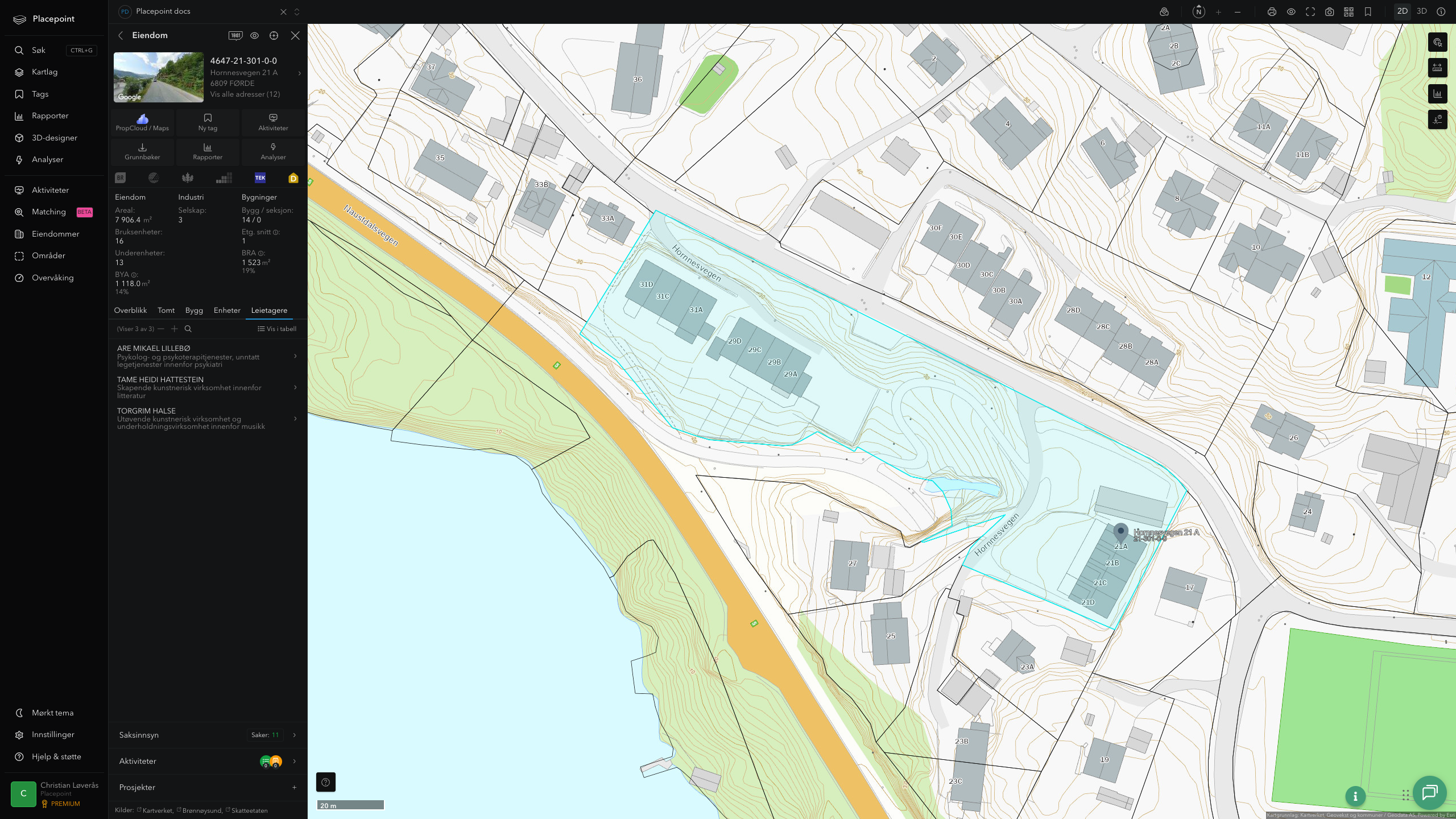Viewport: 1456px width, 819px height.
Task: Download Grunnbøker
Action: tap(142, 151)
